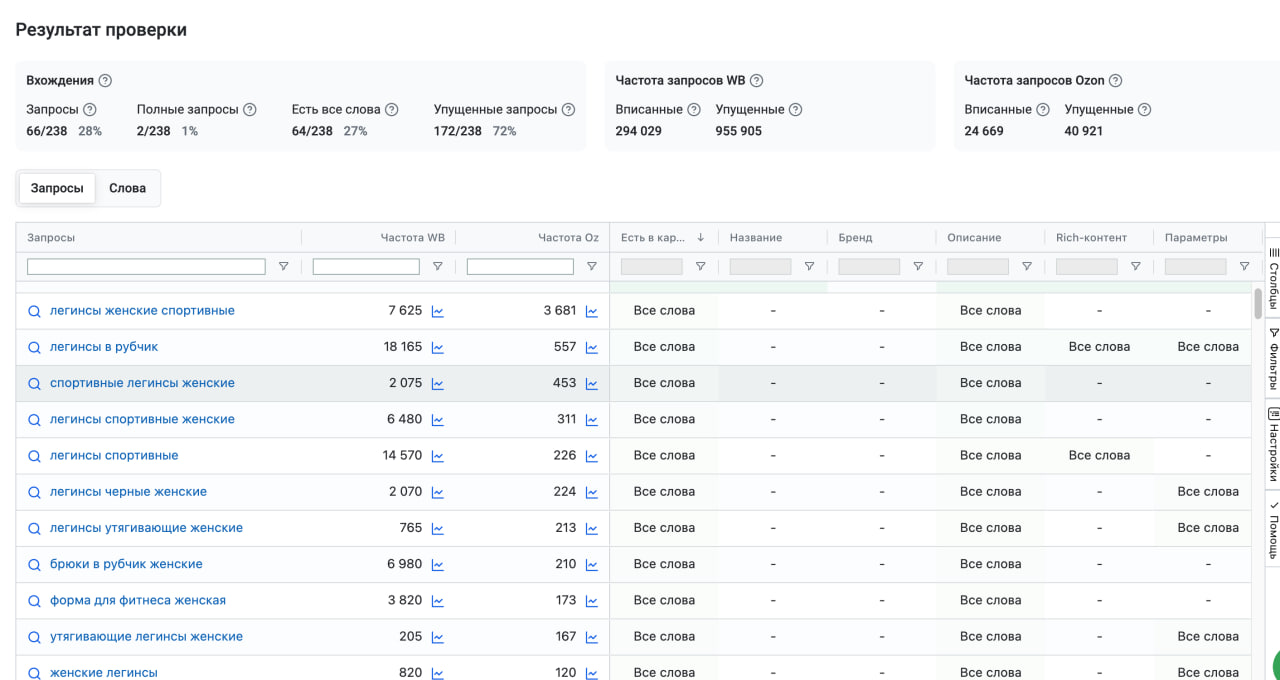Click the help icon beside Частота запросов WB
This screenshot has width=1280, height=680.
click(x=757, y=81)
